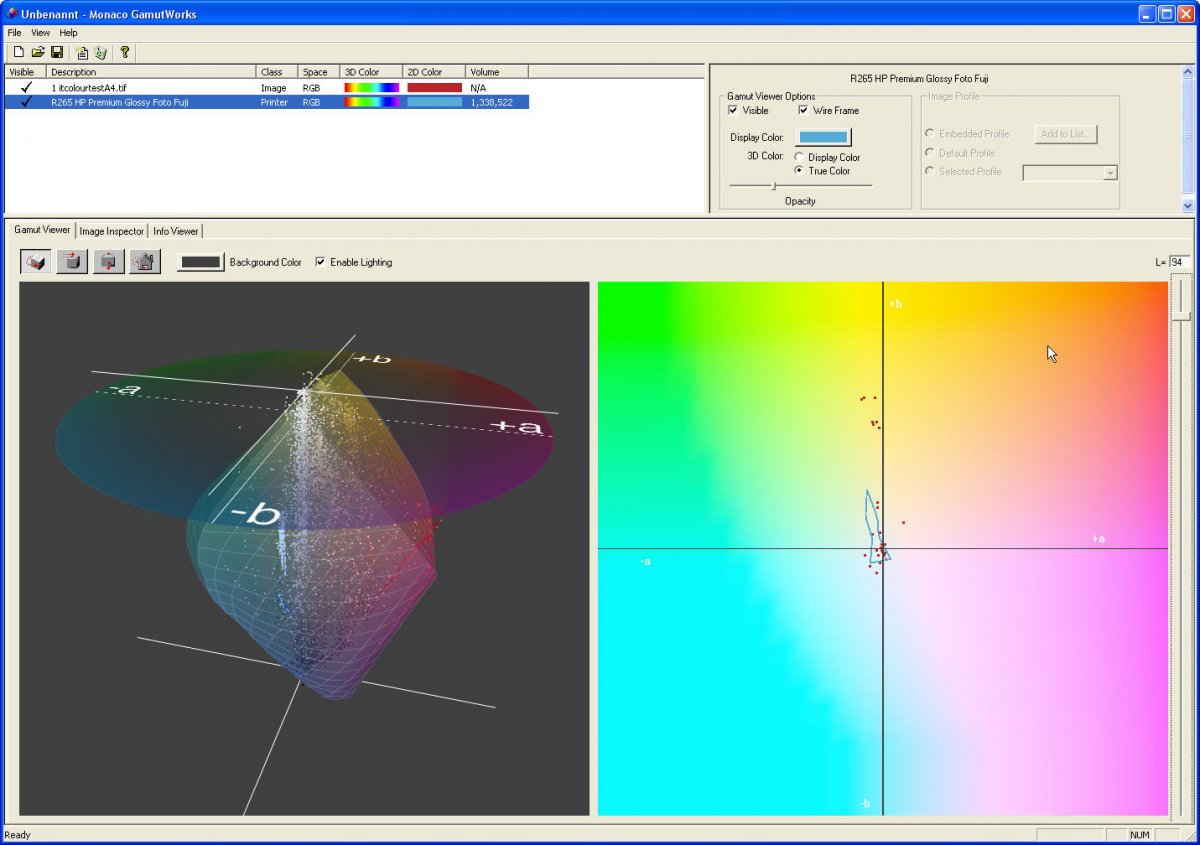Switch to the Info Viewer tab
This screenshot has height=845, width=1200.
coord(175,231)
